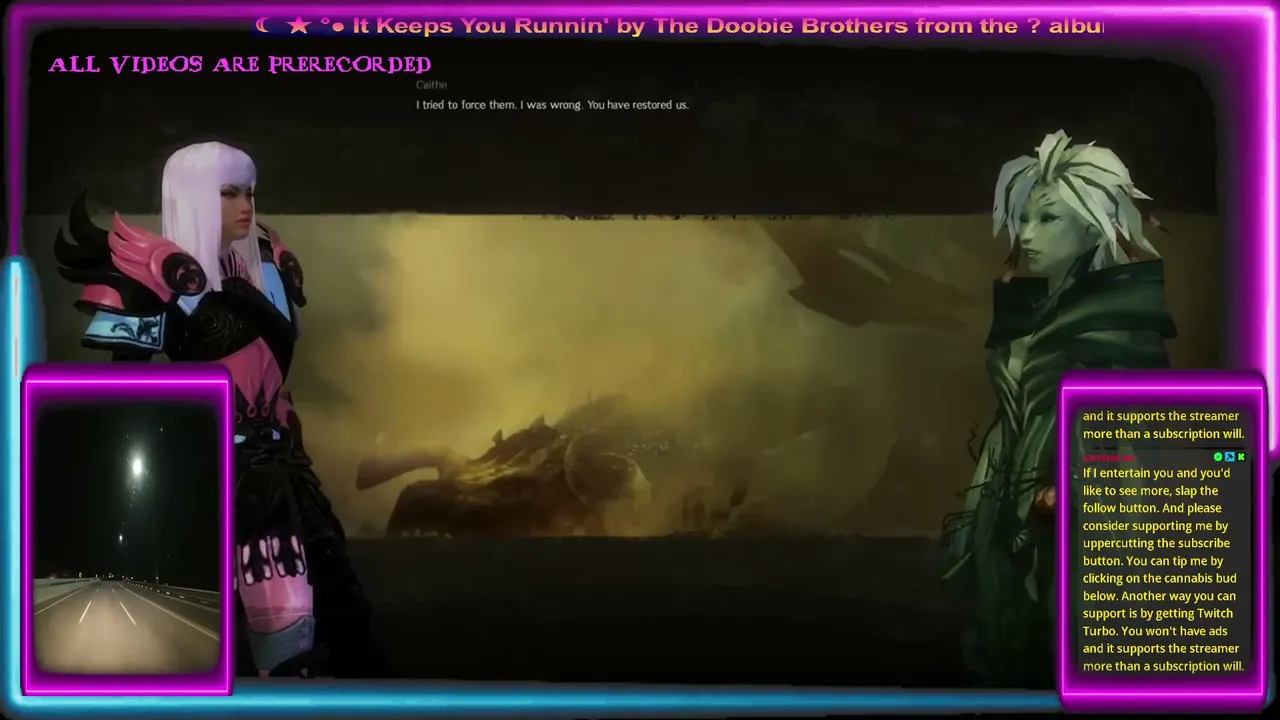Screen dimensions: 1280x720
Task: Click the chat line "clicking on the cannabis bud"
Action: pyautogui.click(x=1160, y=578)
